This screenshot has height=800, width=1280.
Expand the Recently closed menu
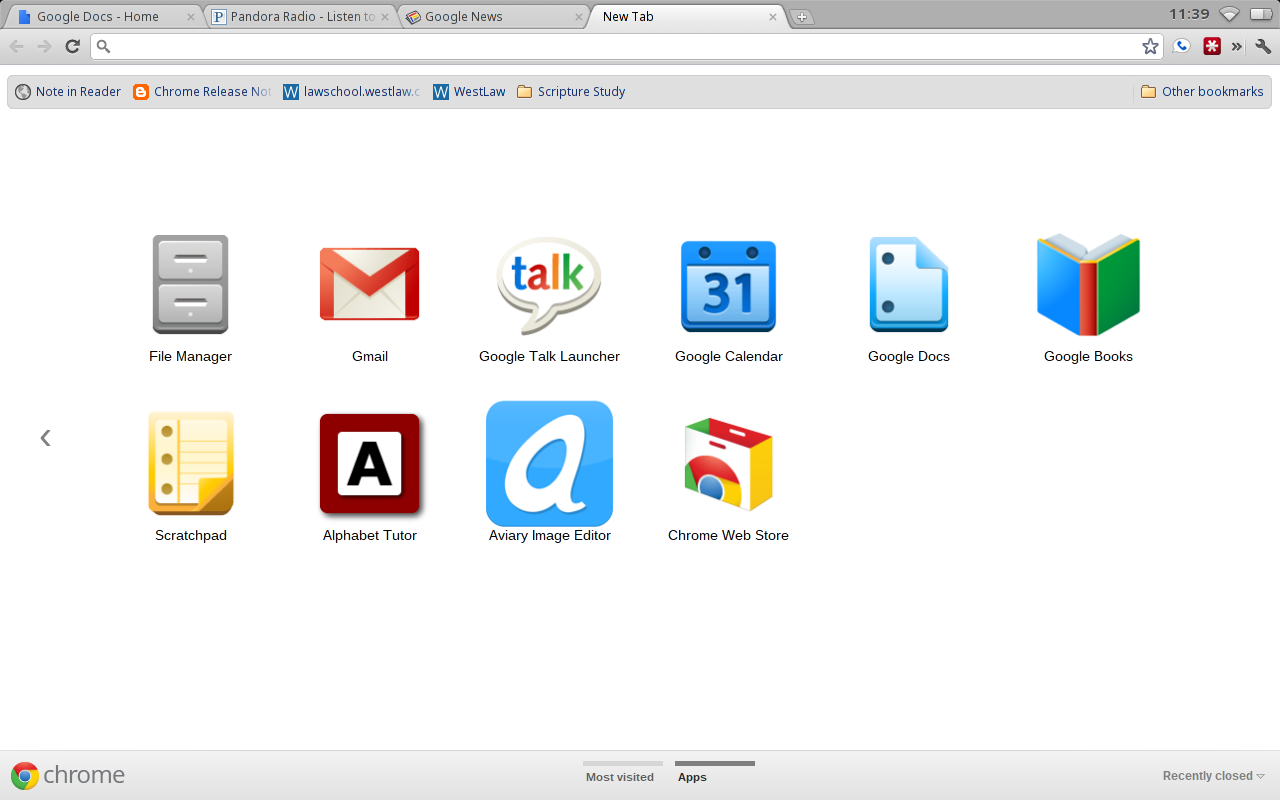click(x=1213, y=776)
